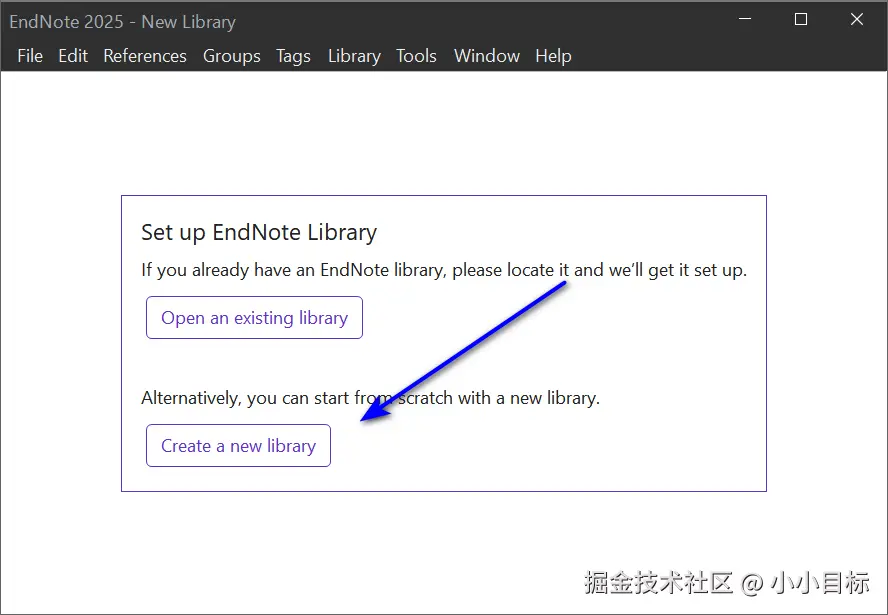Open the Tools menu
The image size is (888, 615).
pyautogui.click(x=416, y=56)
